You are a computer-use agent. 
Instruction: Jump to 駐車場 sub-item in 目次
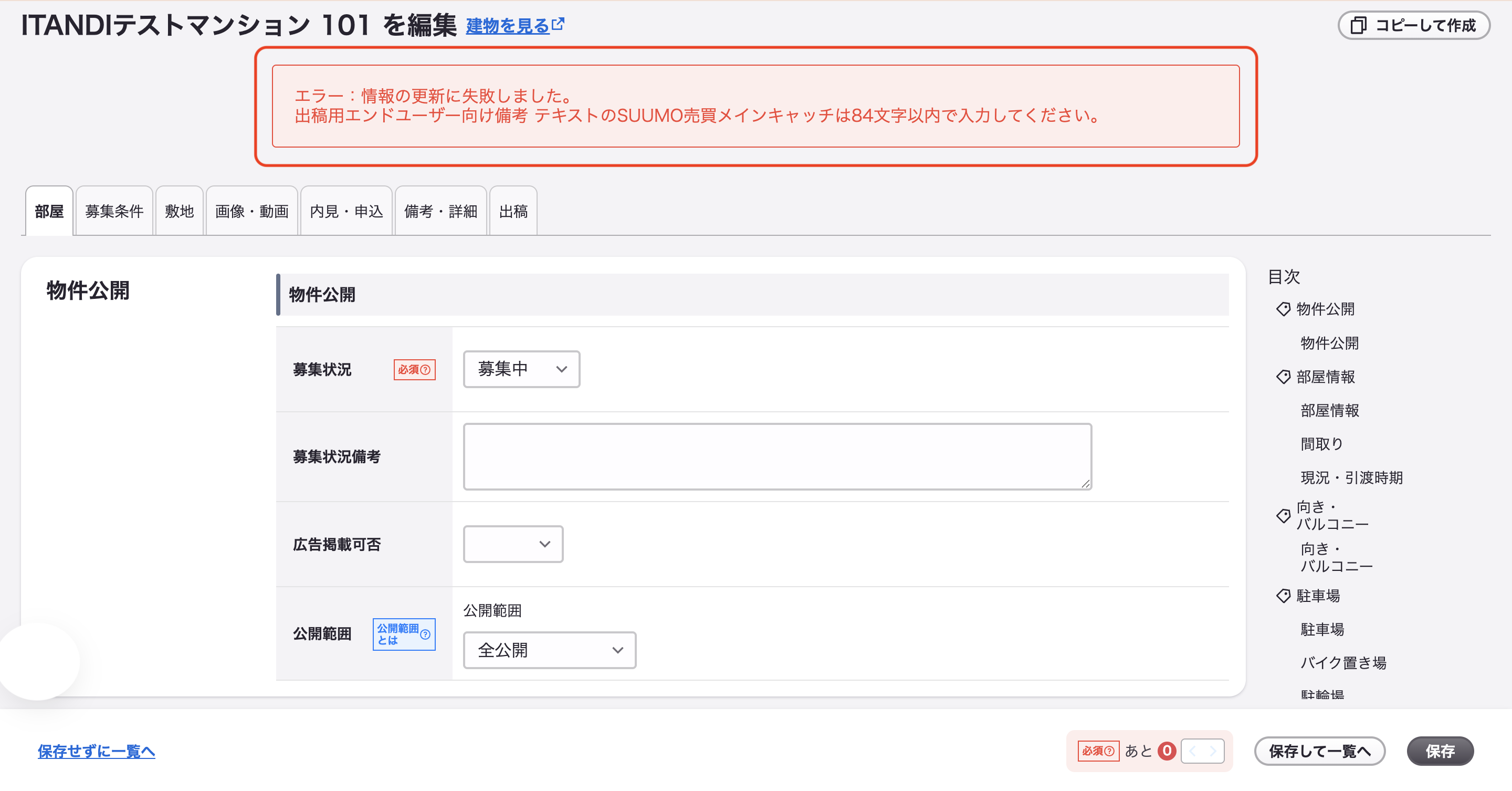tap(1322, 630)
